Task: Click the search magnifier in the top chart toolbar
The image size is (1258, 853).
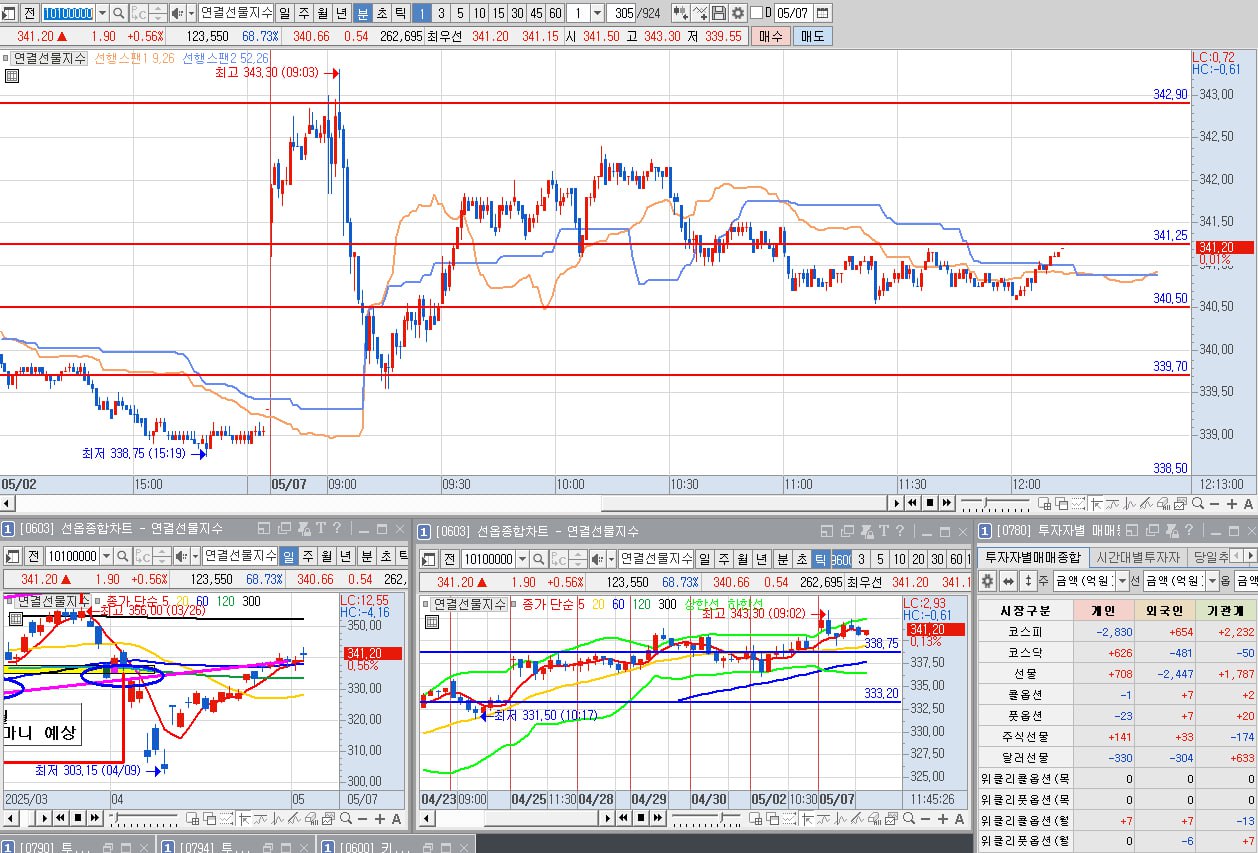Action: 118,13
